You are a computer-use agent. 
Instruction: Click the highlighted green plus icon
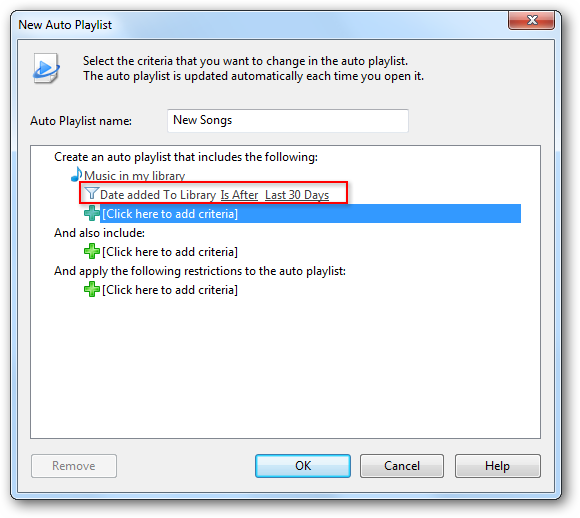coord(91,213)
